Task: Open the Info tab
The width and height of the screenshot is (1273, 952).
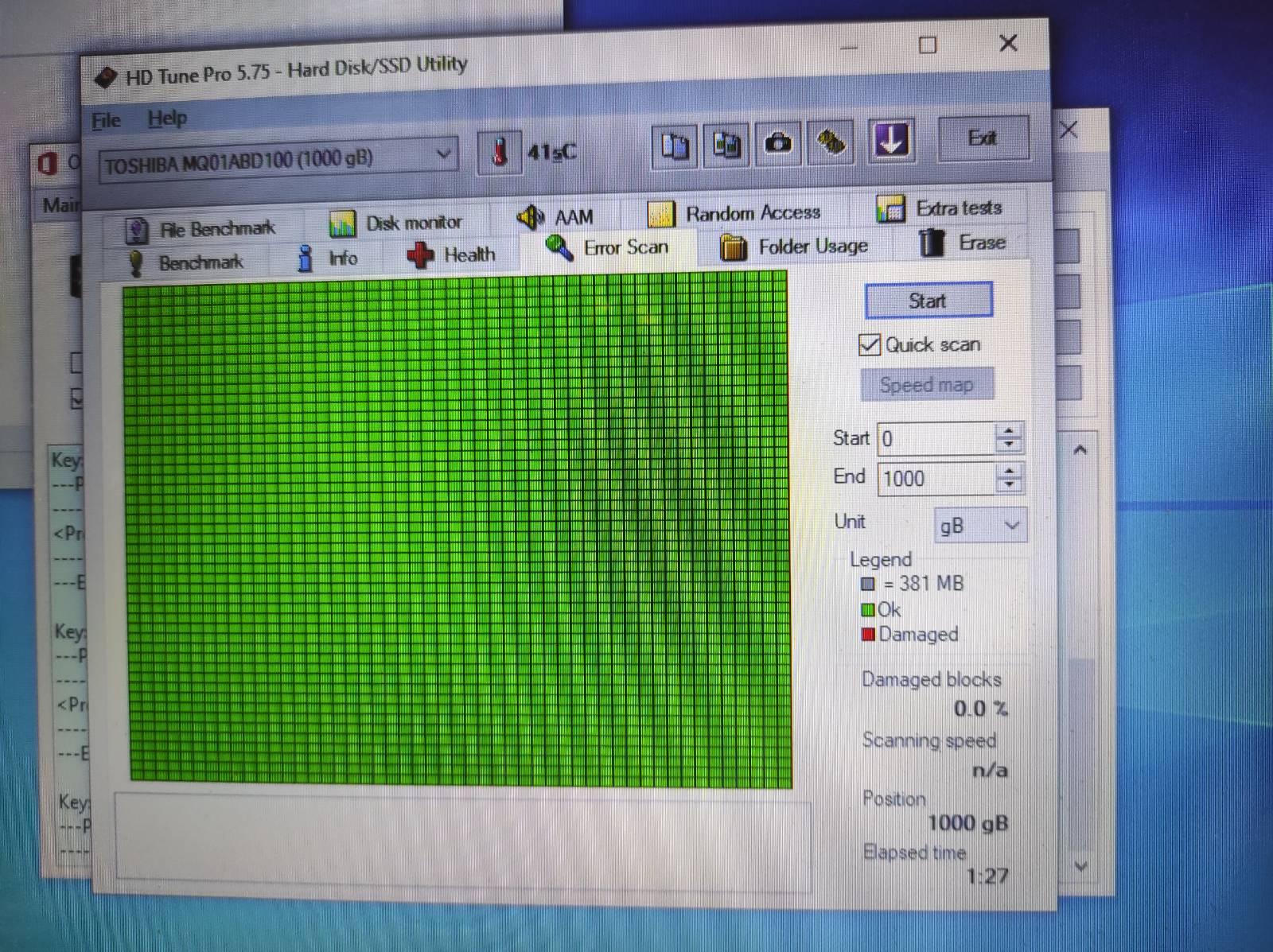Action: [x=327, y=258]
